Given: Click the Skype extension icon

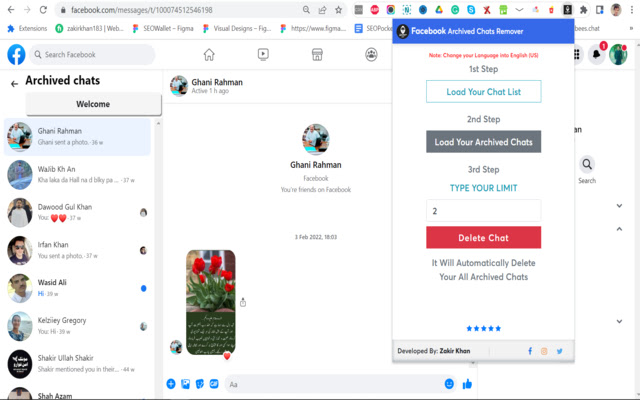Looking at the screenshot, I should click(471, 10).
